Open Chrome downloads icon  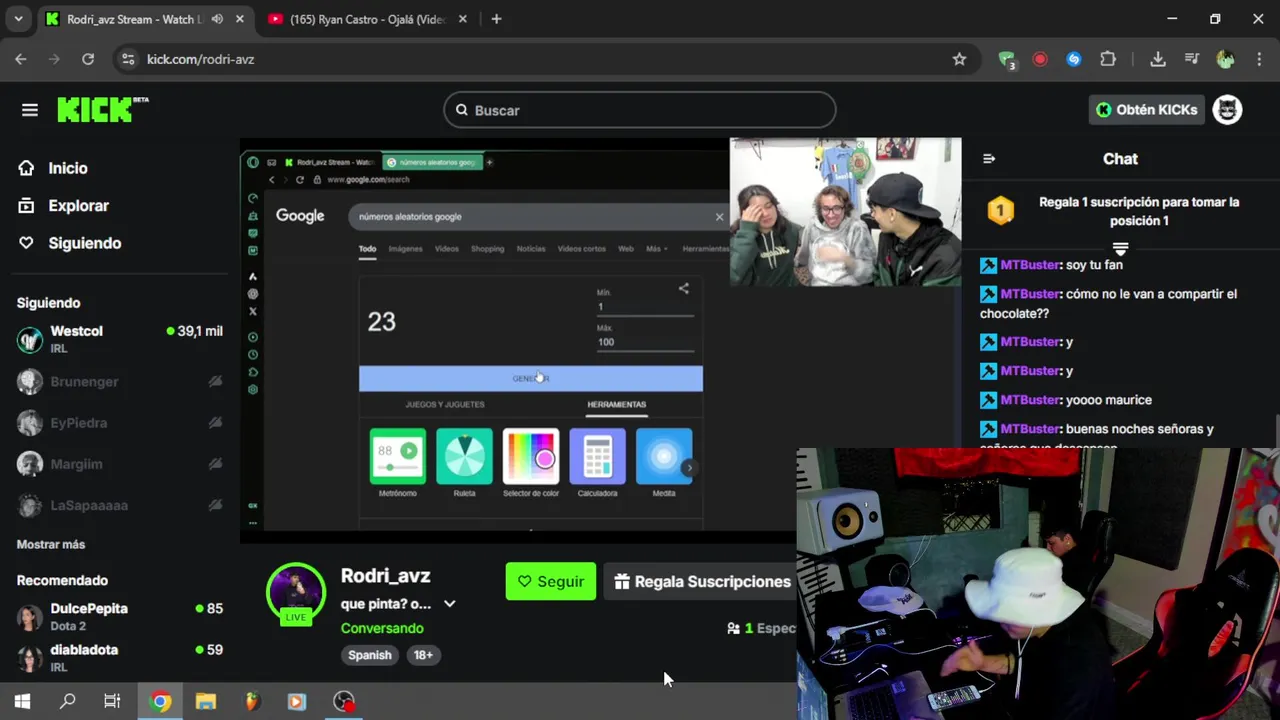click(x=1158, y=59)
